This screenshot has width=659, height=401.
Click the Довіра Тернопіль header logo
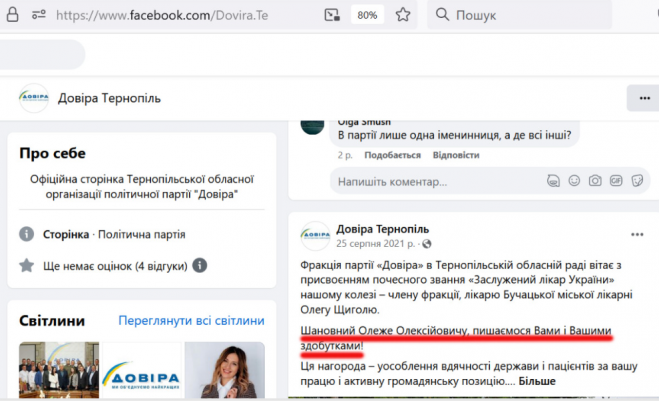coord(34,98)
